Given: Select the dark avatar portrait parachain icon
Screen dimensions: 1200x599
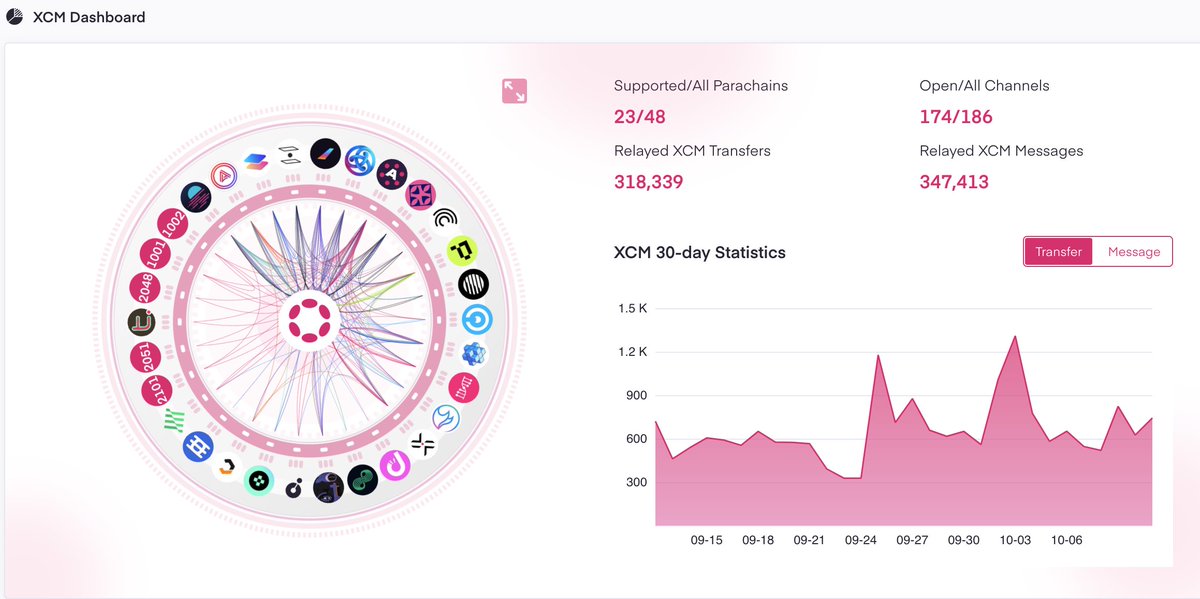Looking at the screenshot, I should (328, 487).
